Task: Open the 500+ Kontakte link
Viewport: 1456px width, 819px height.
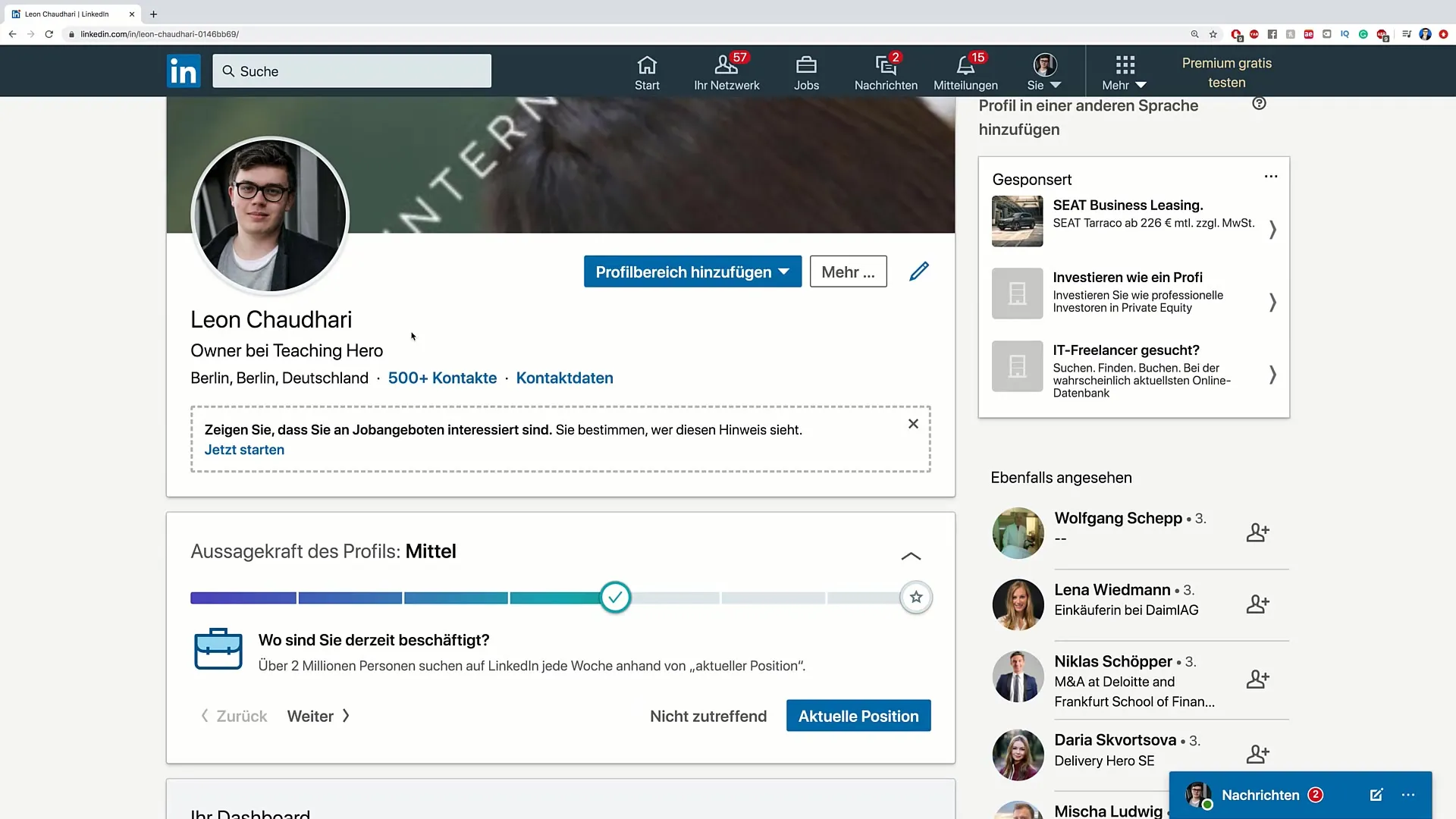Action: click(x=442, y=378)
